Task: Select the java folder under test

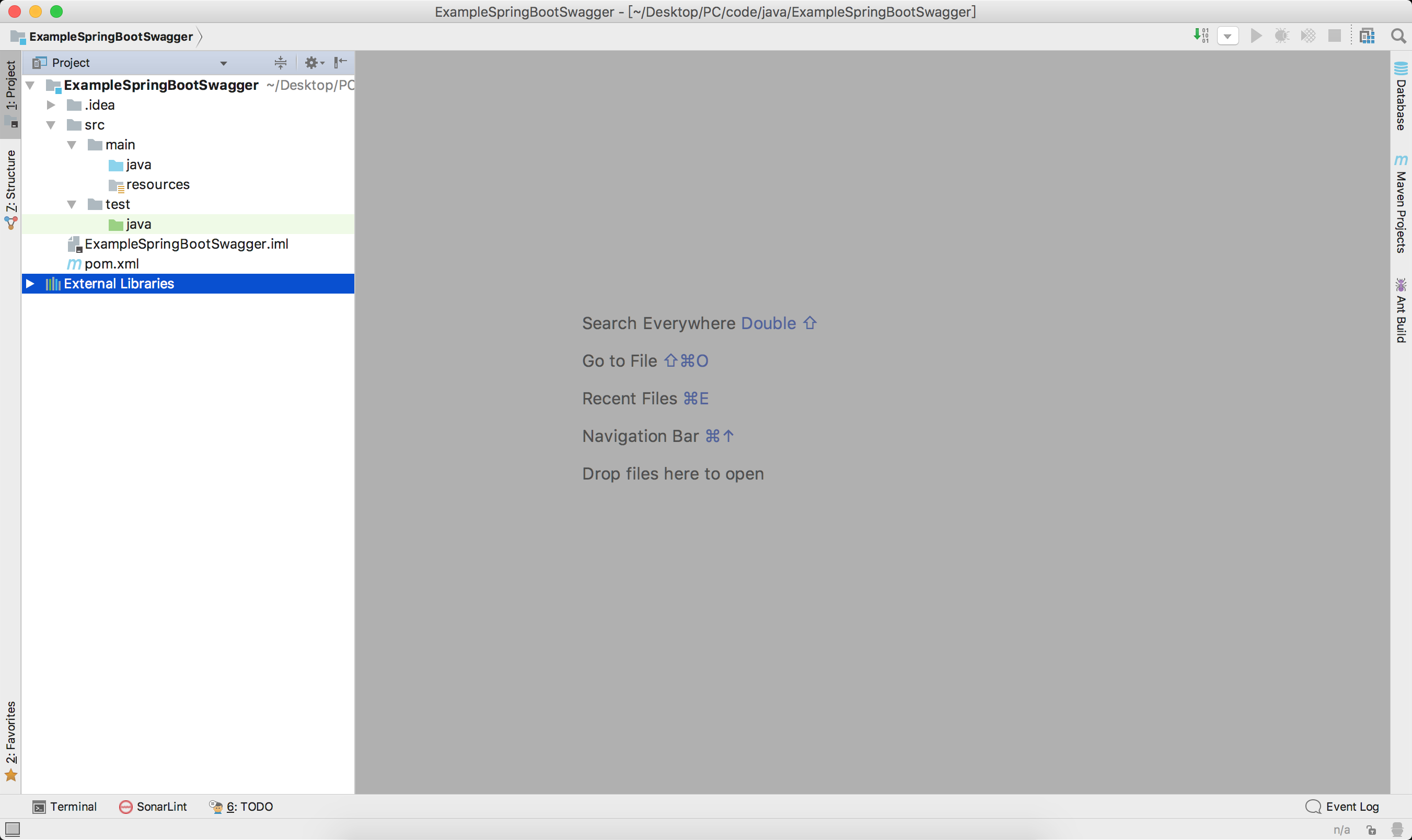Action: pos(188,224)
